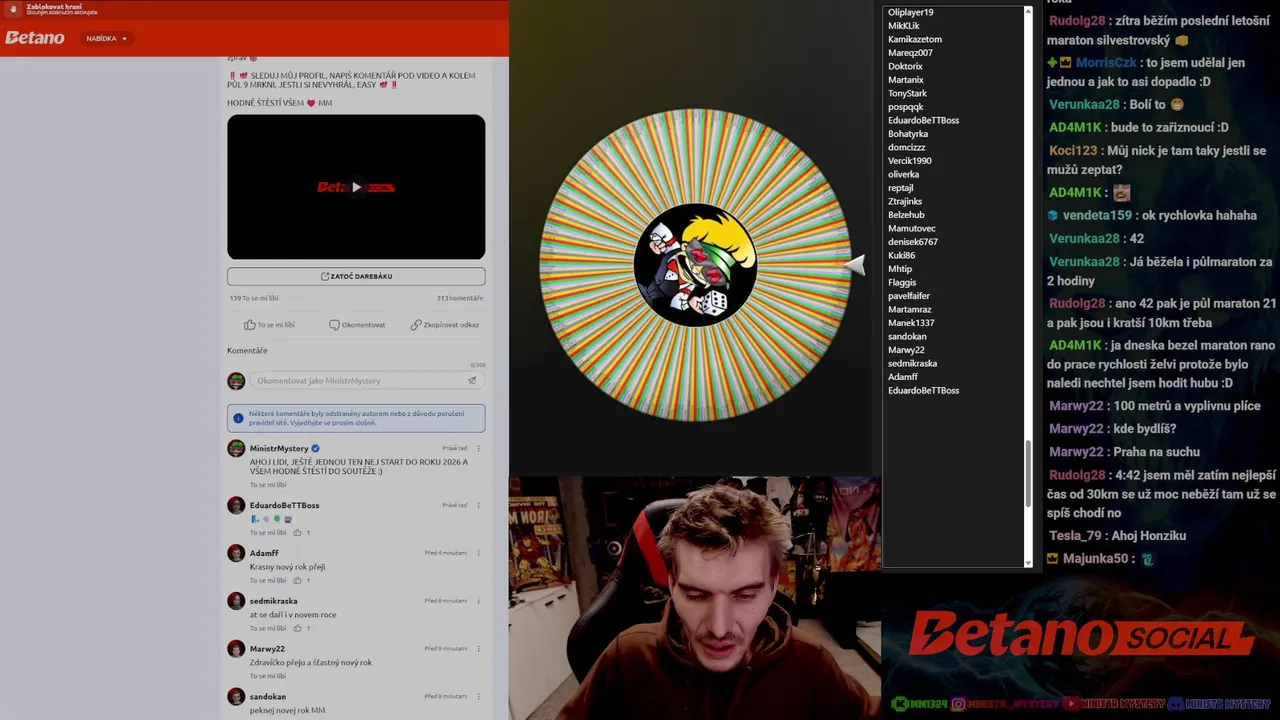Click To se mi líbí under MinistrMystery comment
Image resolution: width=1280 pixels, height=720 pixels.
point(268,485)
